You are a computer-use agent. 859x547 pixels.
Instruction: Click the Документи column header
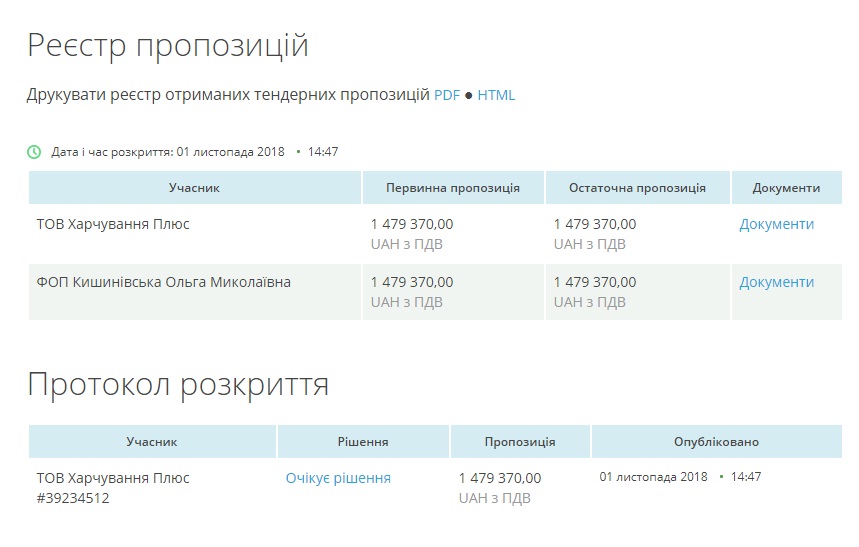click(786, 188)
